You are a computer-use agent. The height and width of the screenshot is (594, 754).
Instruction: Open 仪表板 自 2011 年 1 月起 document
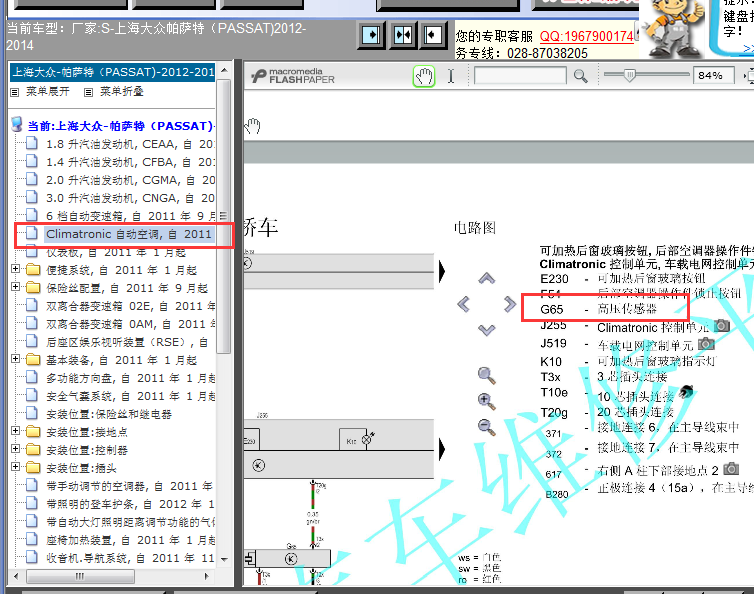pyautogui.click(x=116, y=253)
